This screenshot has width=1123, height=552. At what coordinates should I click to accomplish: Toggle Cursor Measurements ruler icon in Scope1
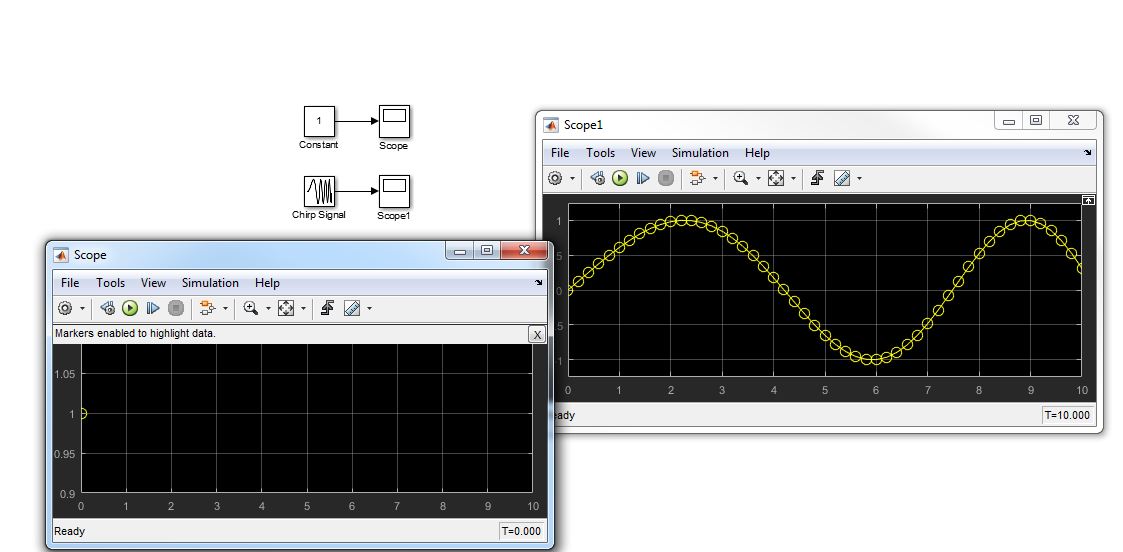point(842,178)
